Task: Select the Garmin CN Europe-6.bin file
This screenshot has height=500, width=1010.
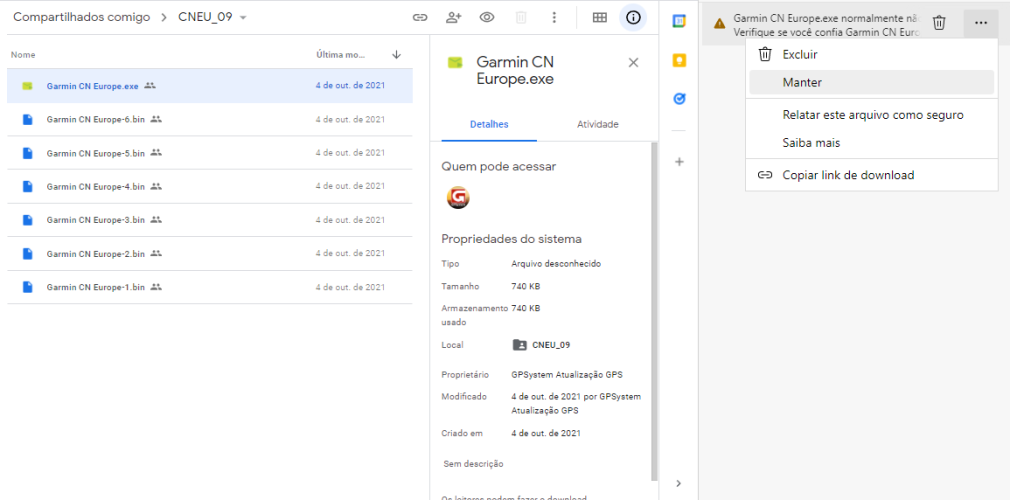Action: (210, 119)
